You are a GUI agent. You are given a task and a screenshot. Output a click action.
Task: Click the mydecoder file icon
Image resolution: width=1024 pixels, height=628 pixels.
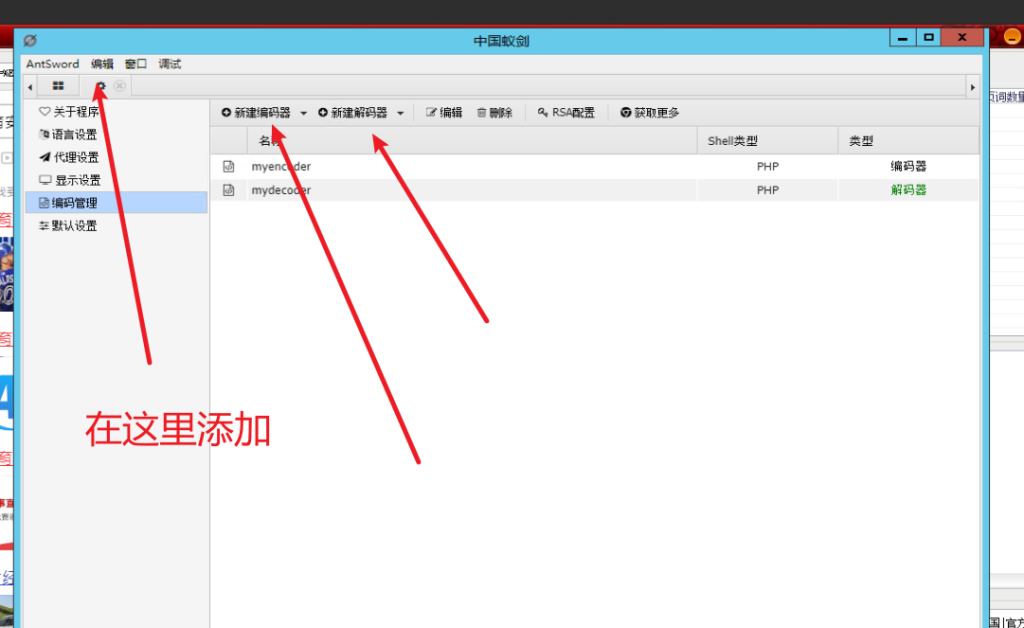tap(228, 190)
